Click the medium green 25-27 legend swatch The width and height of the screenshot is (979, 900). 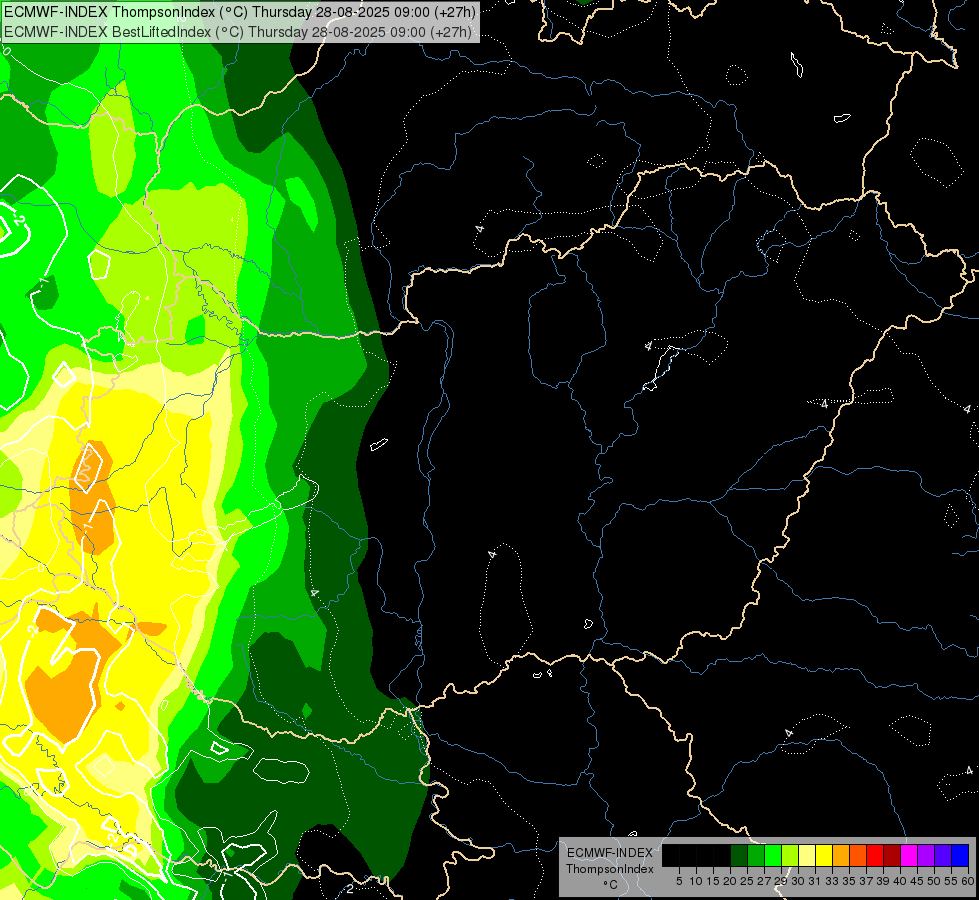tap(756, 855)
